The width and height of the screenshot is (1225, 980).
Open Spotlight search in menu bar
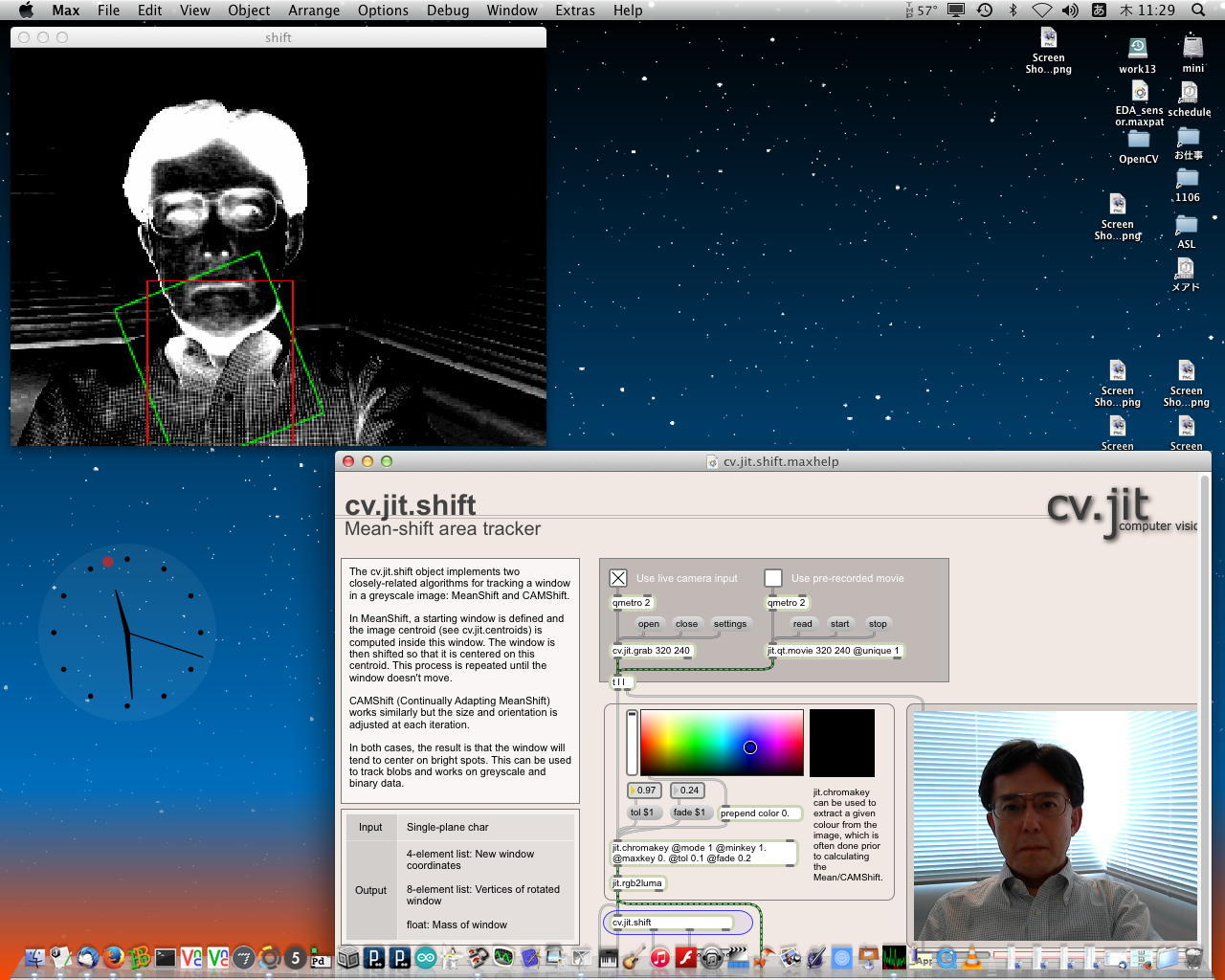coord(1198,11)
